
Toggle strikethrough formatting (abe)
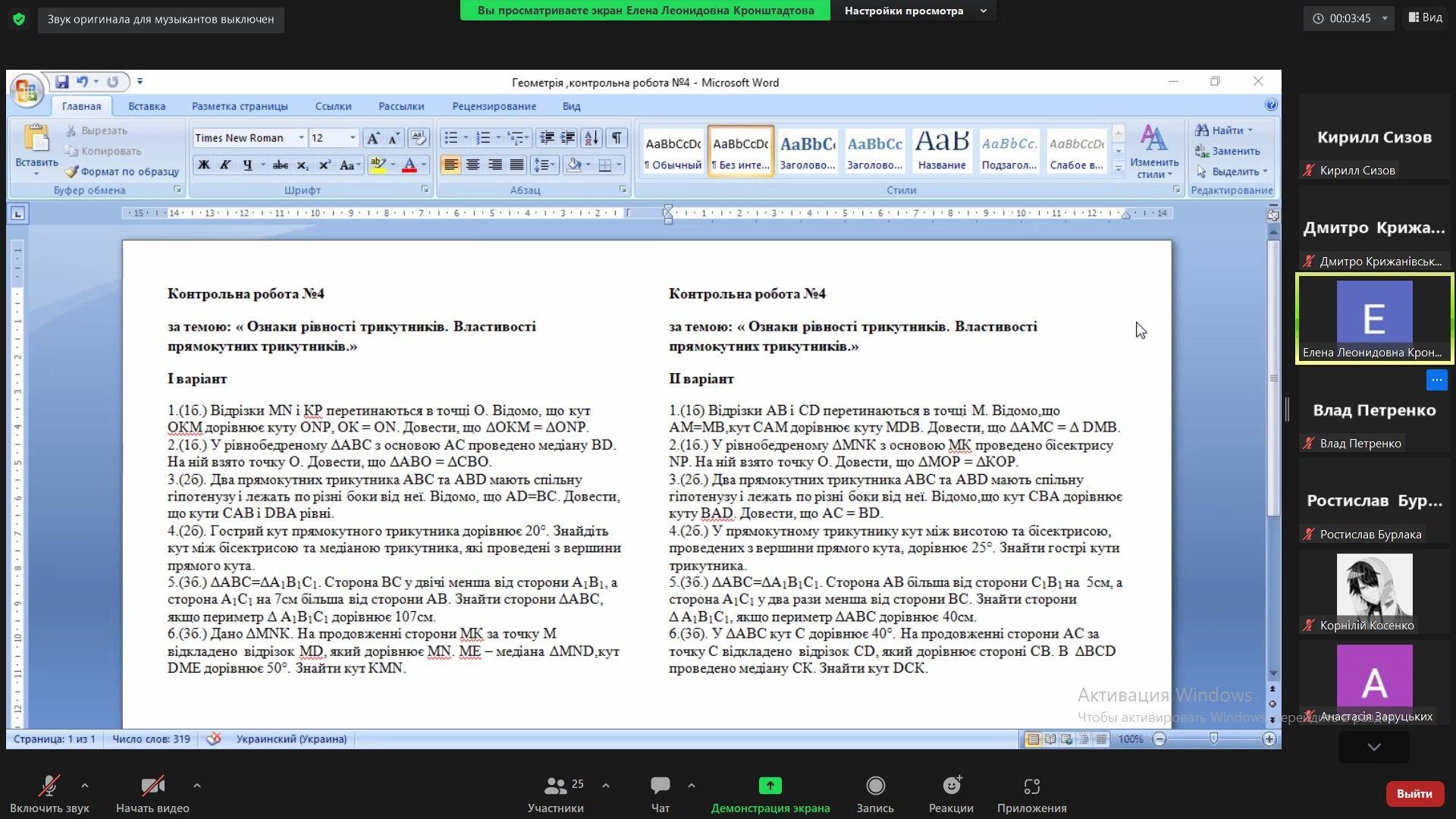click(x=280, y=165)
